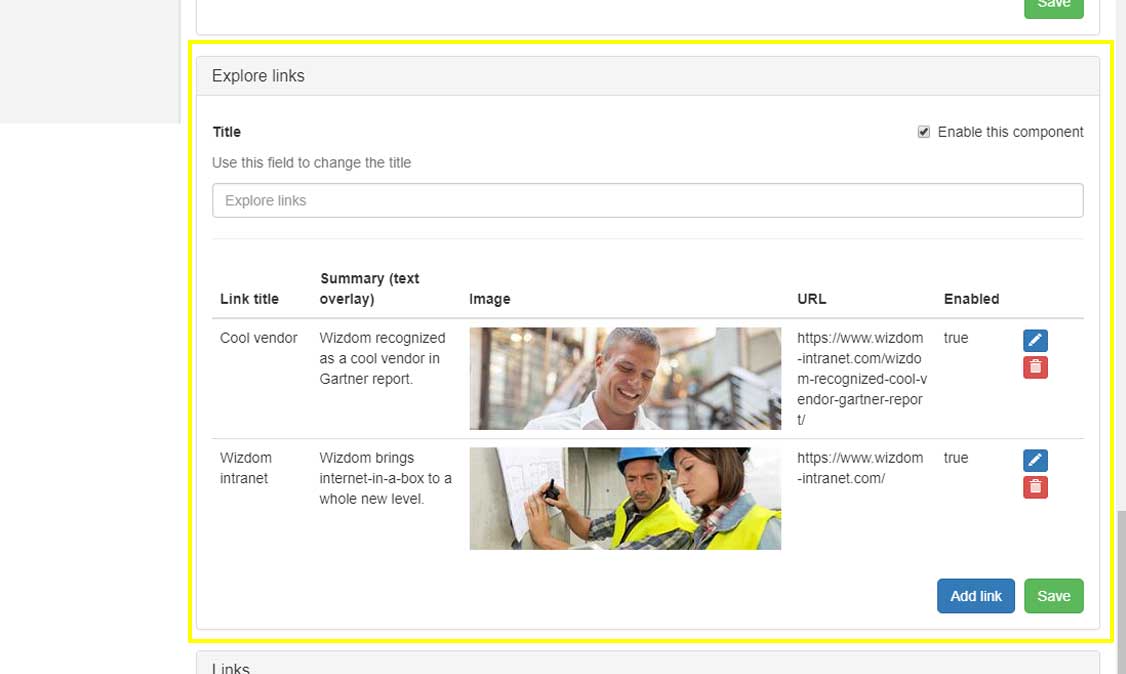Click 'Use this field to change the title' hint
The image size is (1126, 674).
pos(312,163)
